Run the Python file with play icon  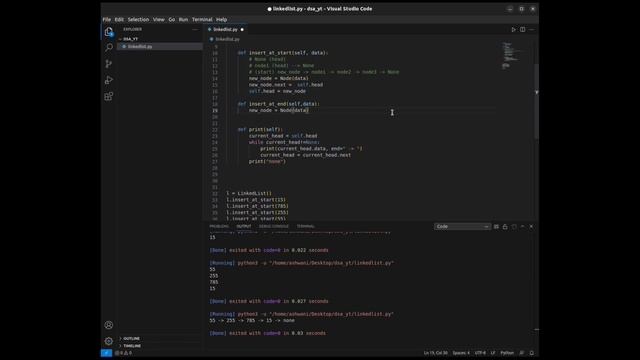(x=513, y=29)
